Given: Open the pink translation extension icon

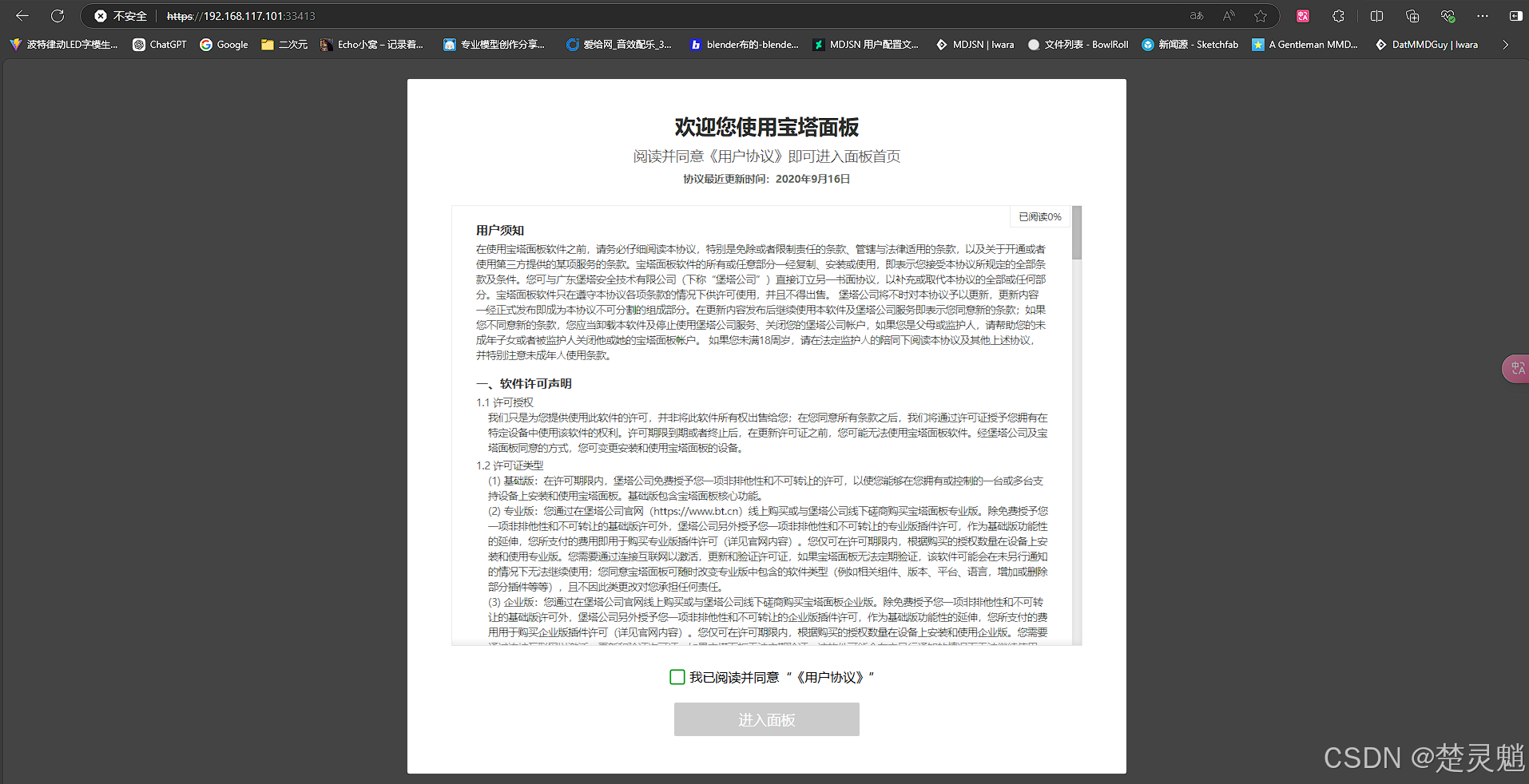Looking at the screenshot, I should [x=1303, y=16].
